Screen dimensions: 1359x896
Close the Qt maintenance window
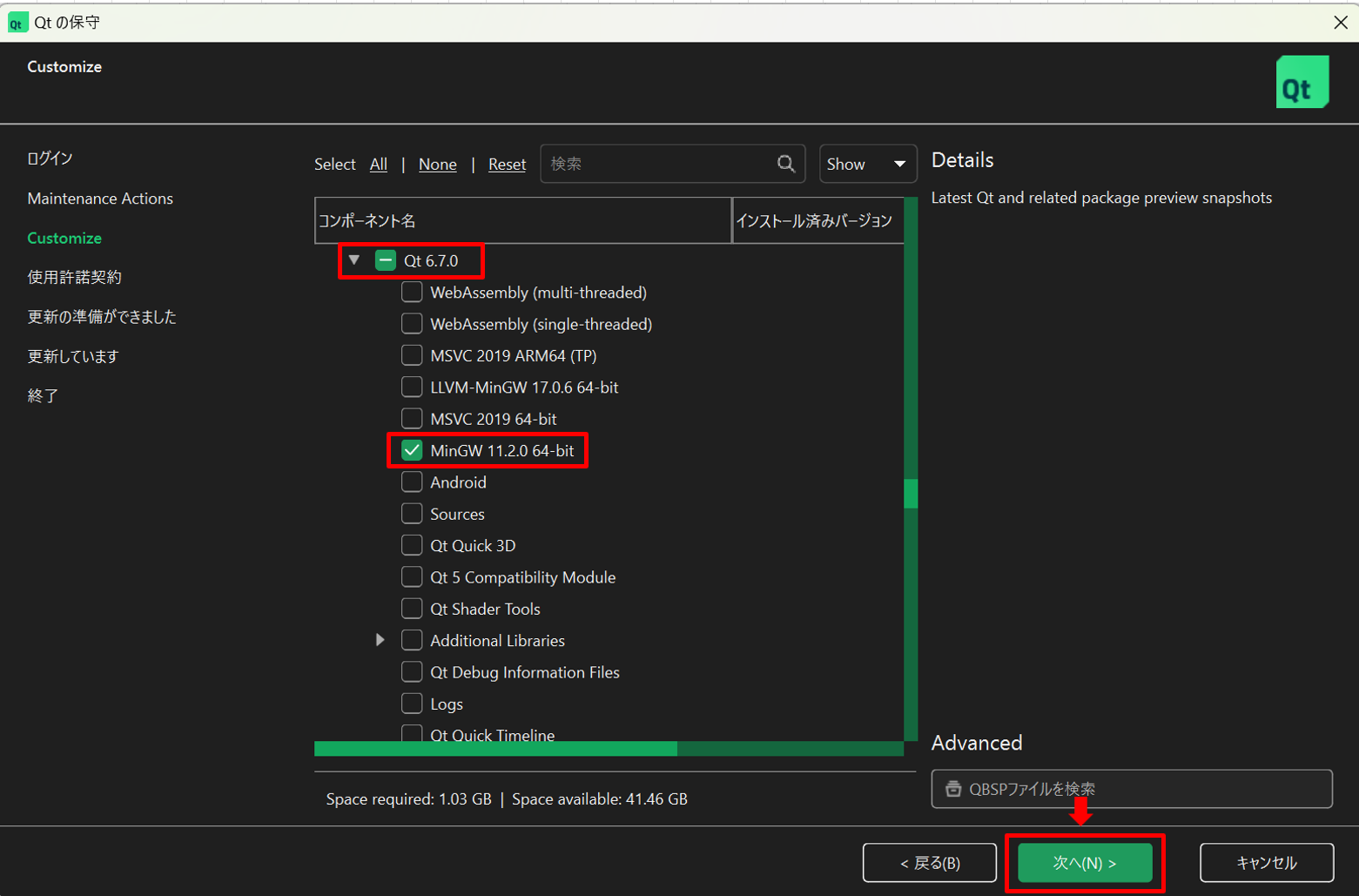coord(1340,23)
